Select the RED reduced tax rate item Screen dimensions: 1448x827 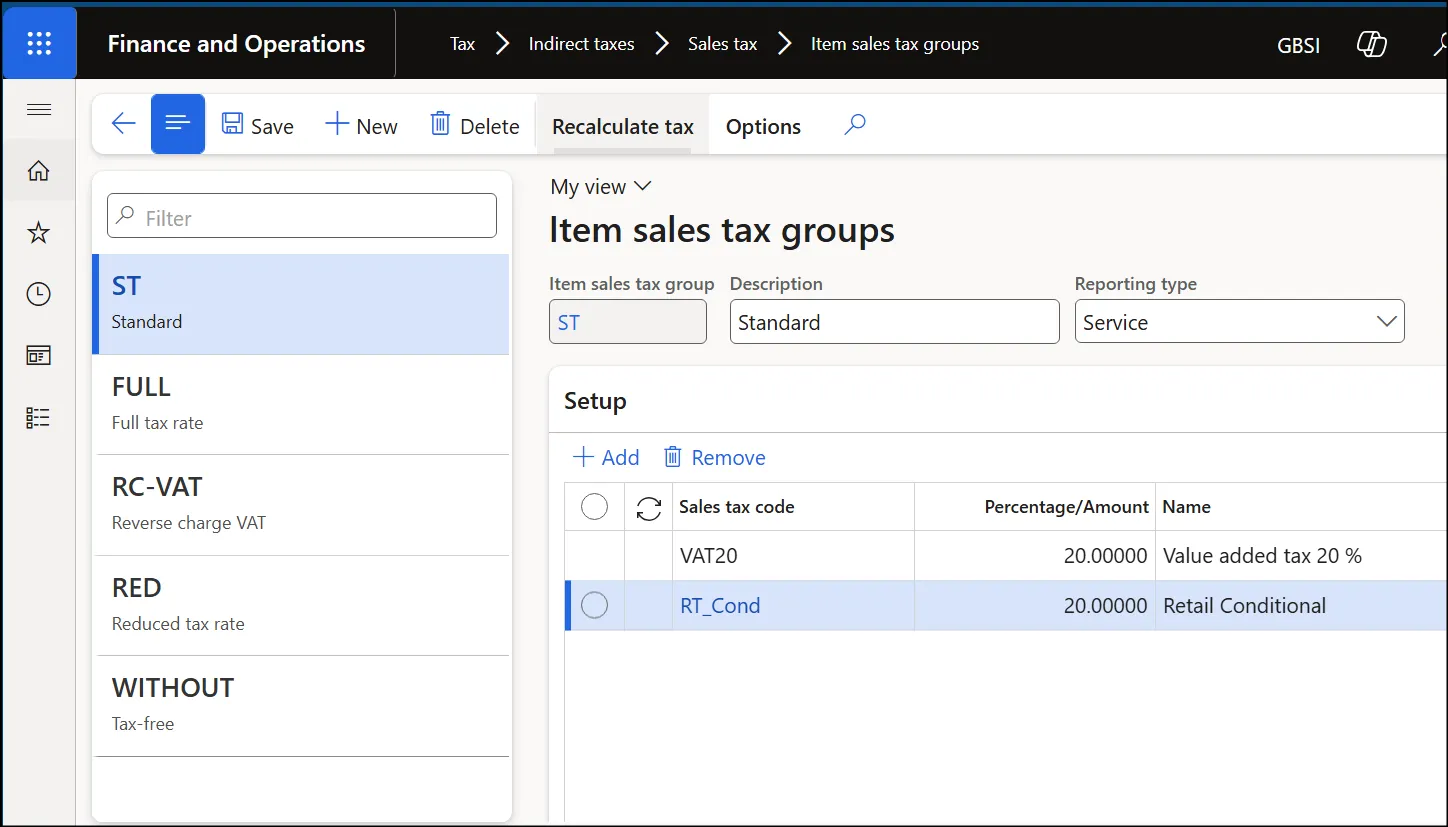click(x=301, y=606)
